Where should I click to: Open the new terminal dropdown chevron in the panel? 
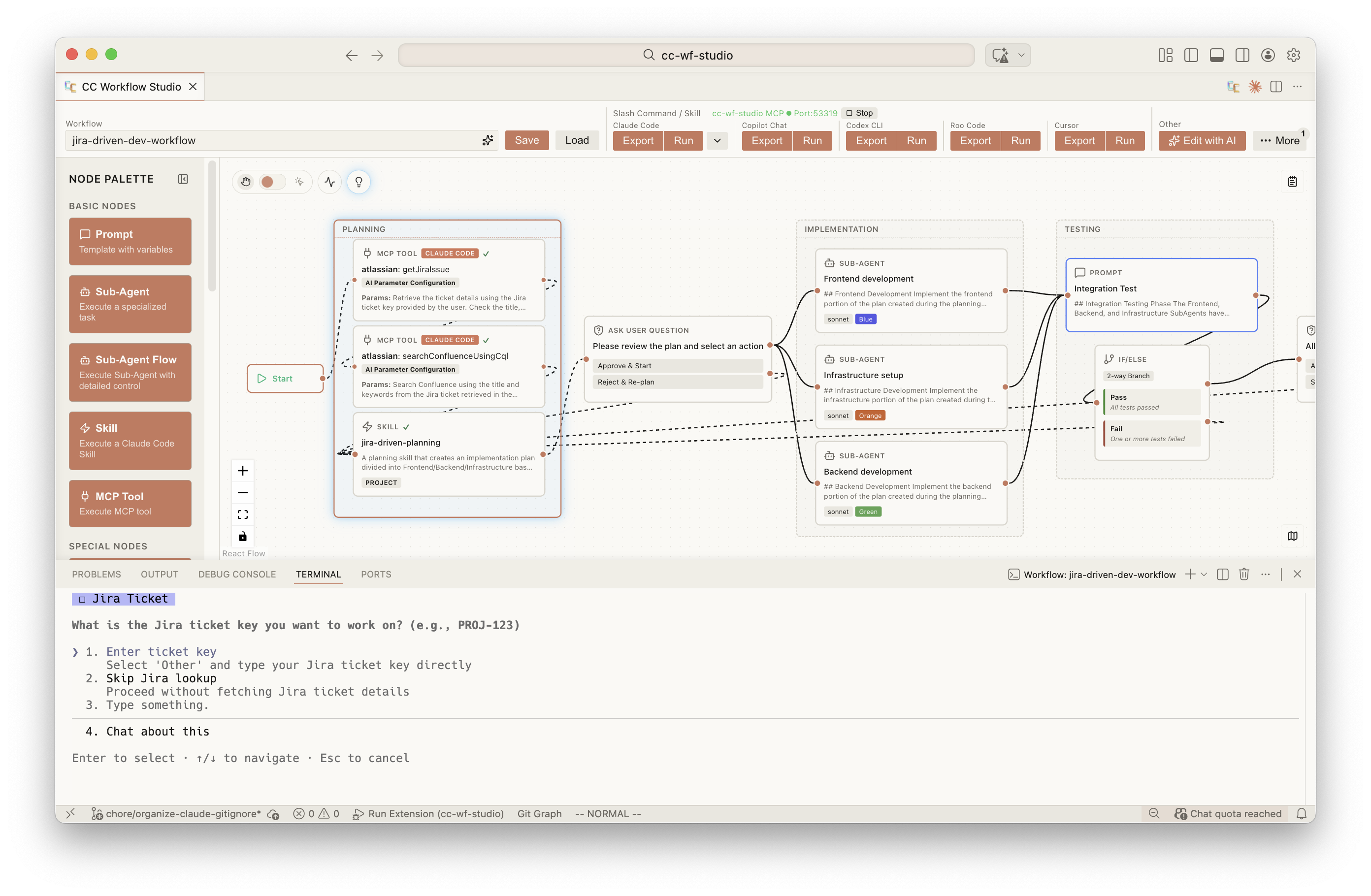click(1204, 574)
